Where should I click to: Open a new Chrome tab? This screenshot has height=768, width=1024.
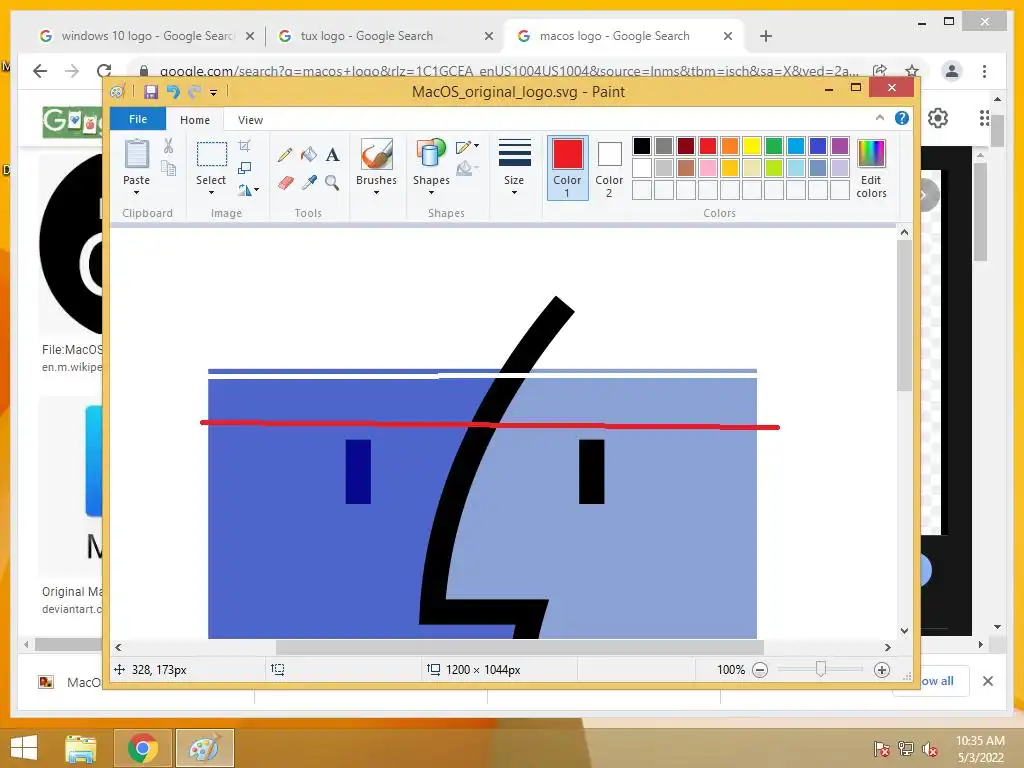pyautogui.click(x=766, y=36)
